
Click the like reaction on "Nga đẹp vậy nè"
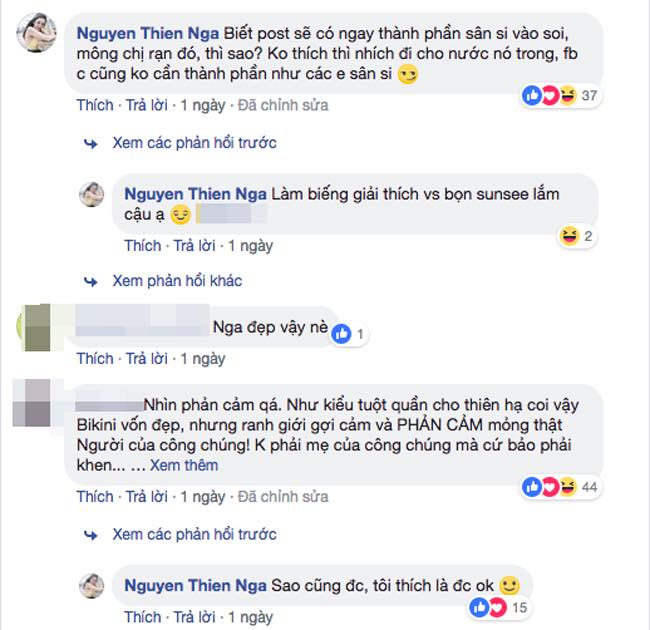pyautogui.click(x=341, y=333)
